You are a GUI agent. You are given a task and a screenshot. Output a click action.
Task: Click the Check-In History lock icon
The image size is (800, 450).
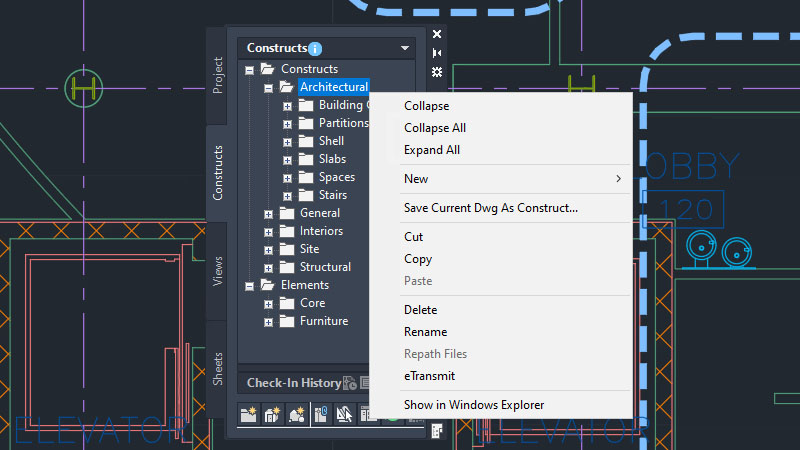(x=349, y=383)
